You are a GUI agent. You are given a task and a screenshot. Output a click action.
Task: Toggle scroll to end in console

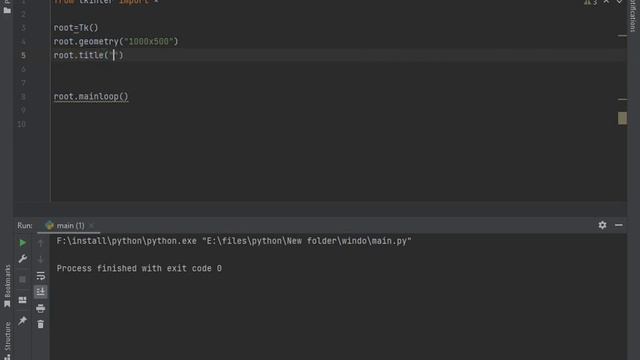coord(40,291)
